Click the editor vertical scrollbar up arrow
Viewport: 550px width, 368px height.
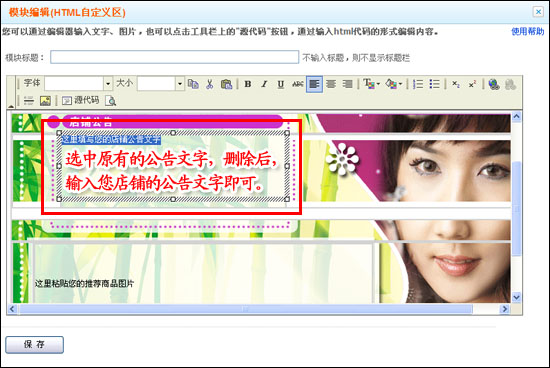(x=516, y=116)
